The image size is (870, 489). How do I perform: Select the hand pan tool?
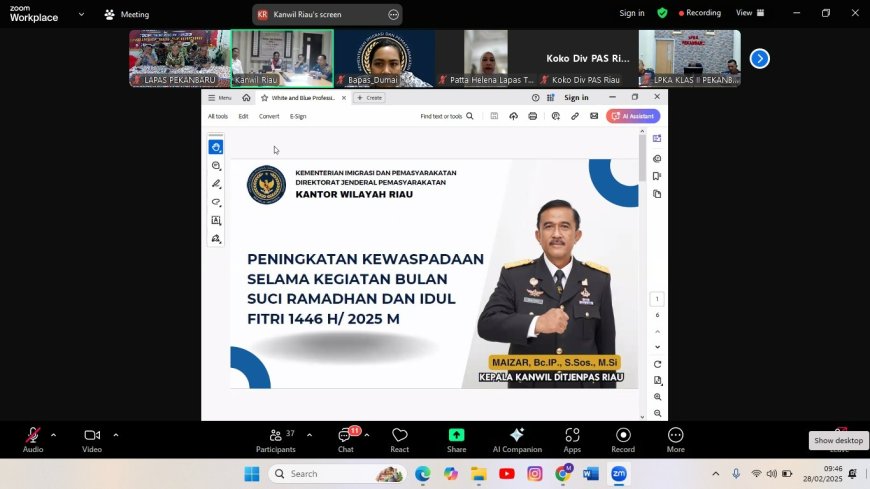[x=216, y=147]
